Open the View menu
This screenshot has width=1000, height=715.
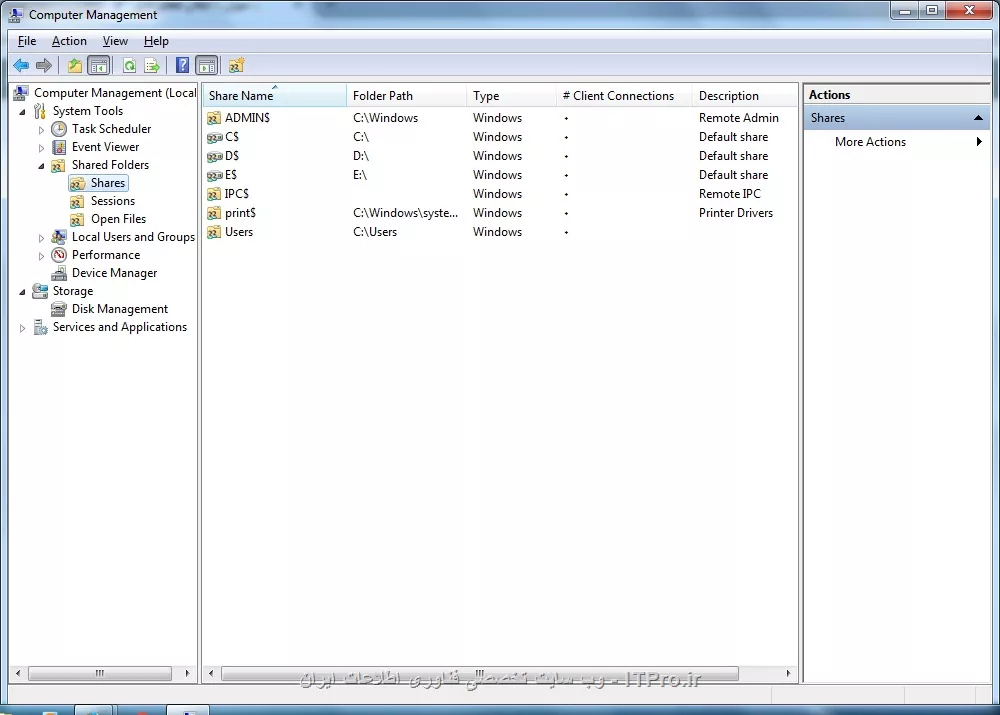click(x=115, y=41)
